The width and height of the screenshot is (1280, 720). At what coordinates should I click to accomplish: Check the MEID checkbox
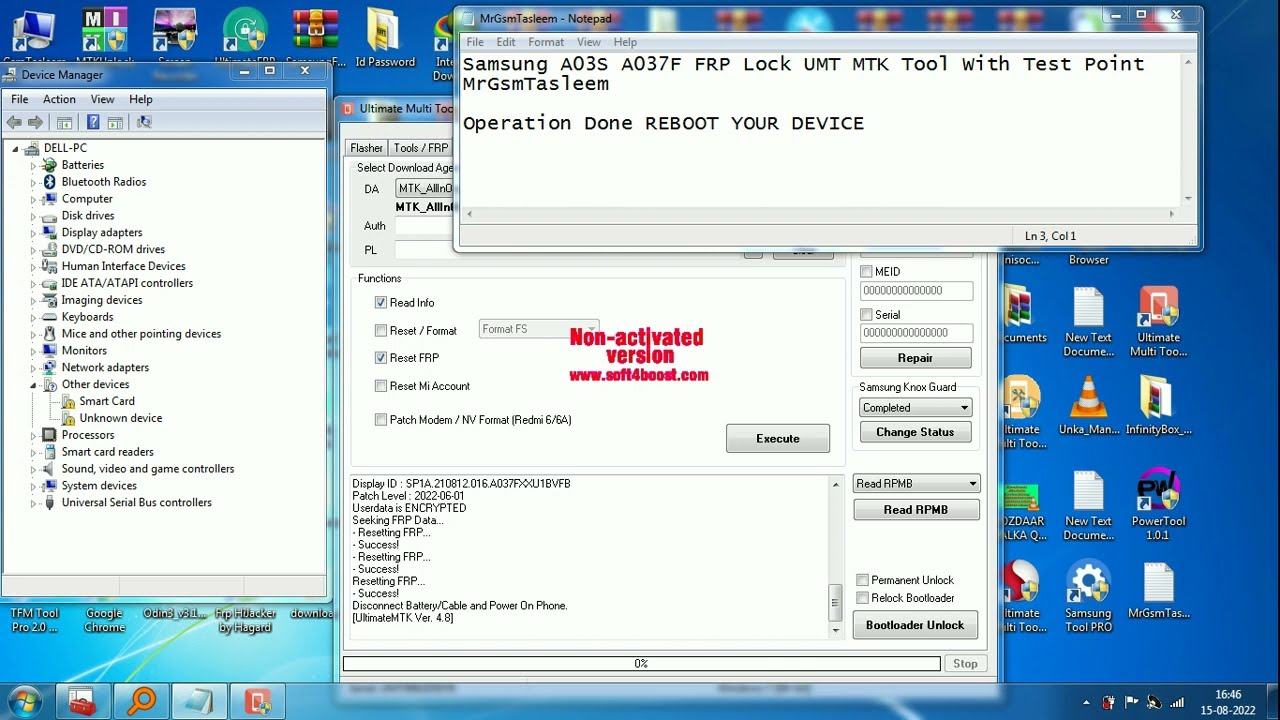[x=867, y=272]
